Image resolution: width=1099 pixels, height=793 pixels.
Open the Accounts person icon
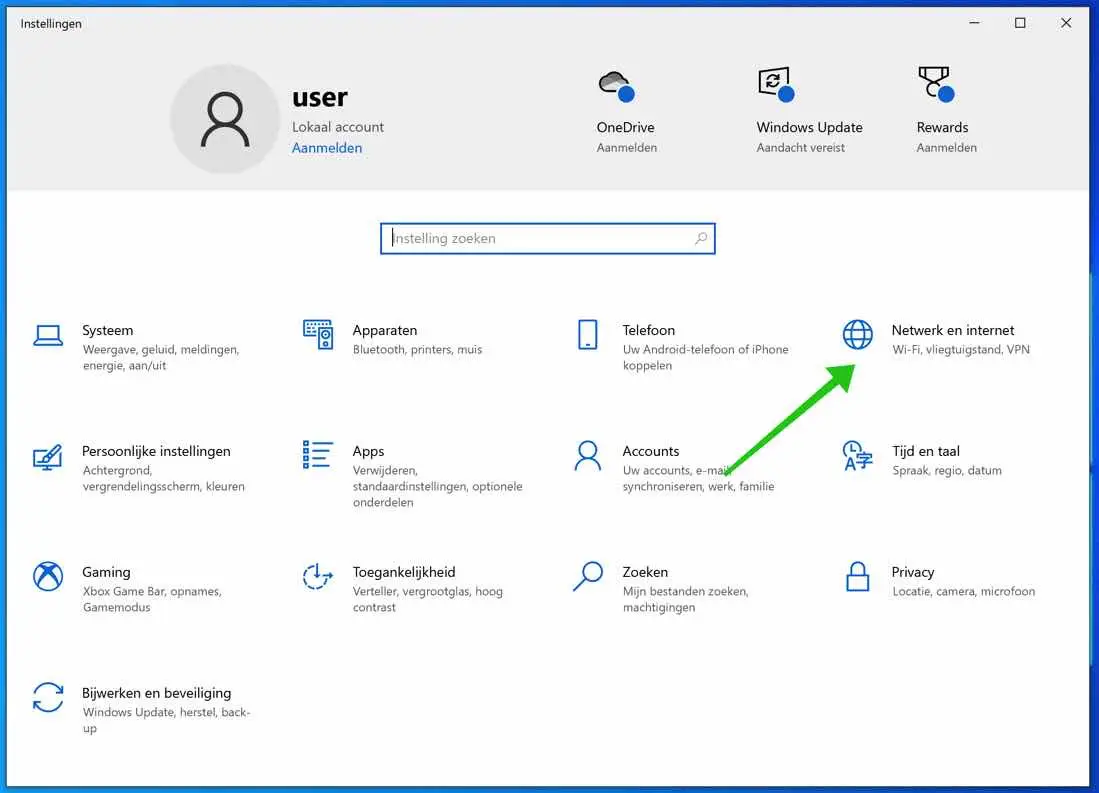coord(587,456)
